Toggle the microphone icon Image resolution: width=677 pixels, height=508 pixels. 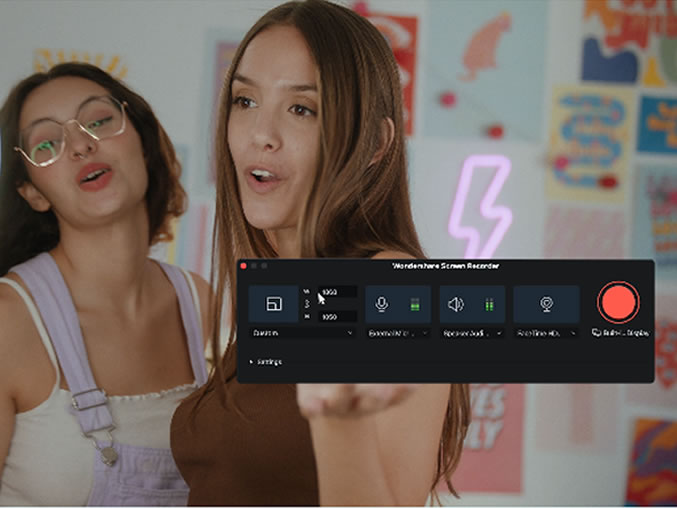pyautogui.click(x=382, y=304)
